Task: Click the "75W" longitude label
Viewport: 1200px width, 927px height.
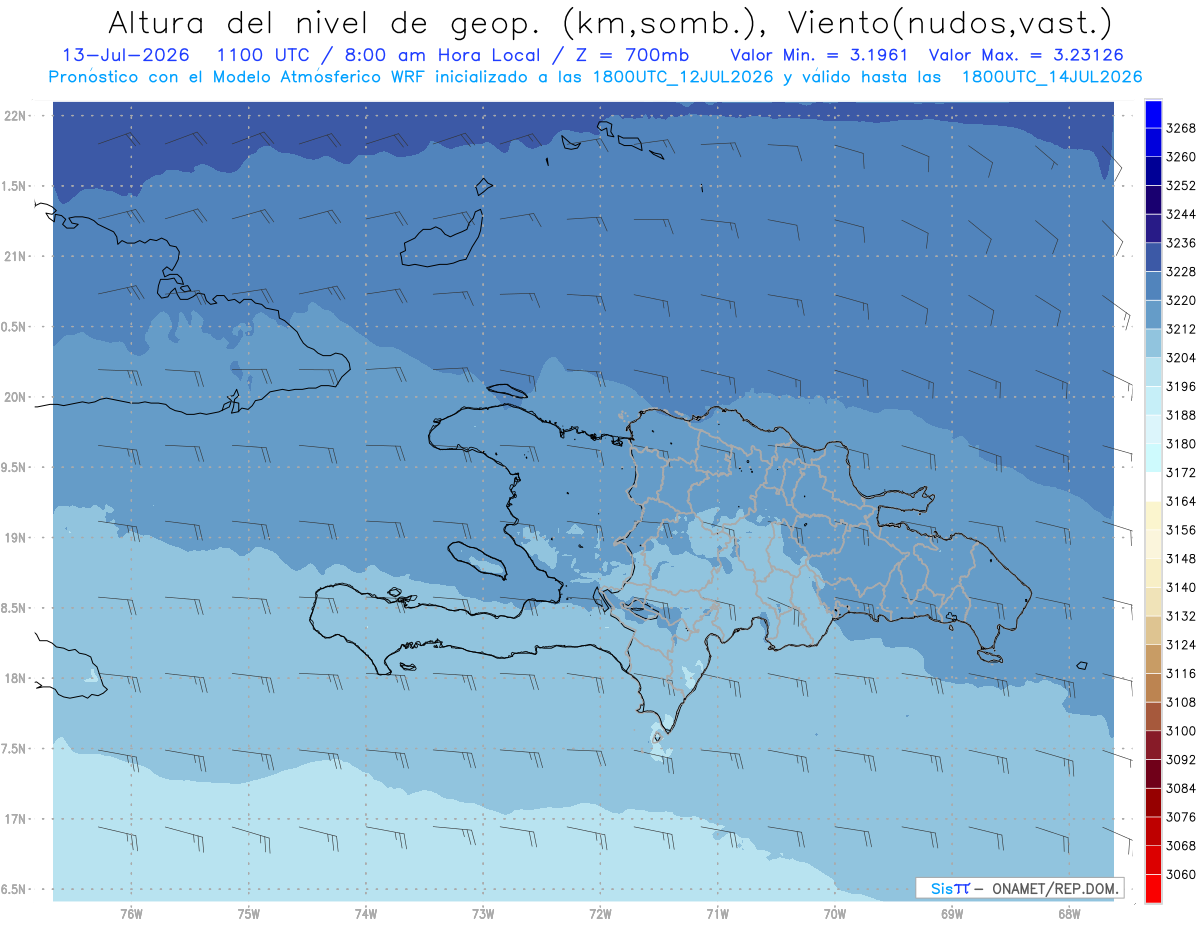Action: (x=249, y=913)
